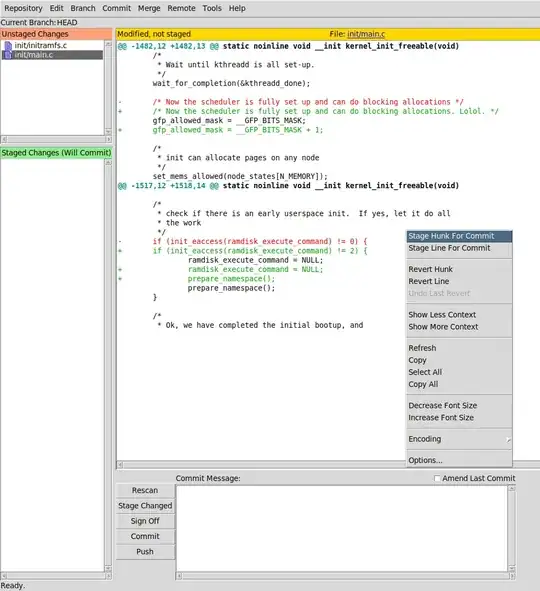Click the Stage Changed button
Screen dimensions: 540x591
[x=145, y=506]
